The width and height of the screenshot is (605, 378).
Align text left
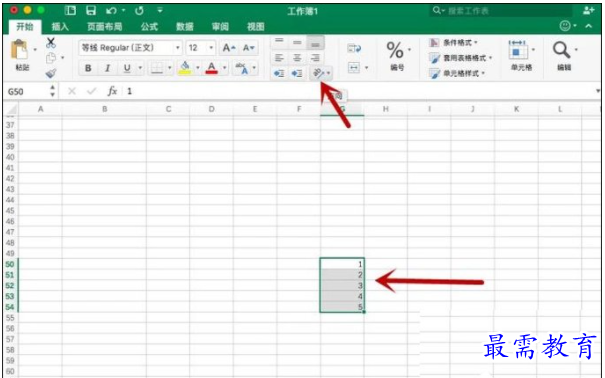pyautogui.click(x=279, y=58)
